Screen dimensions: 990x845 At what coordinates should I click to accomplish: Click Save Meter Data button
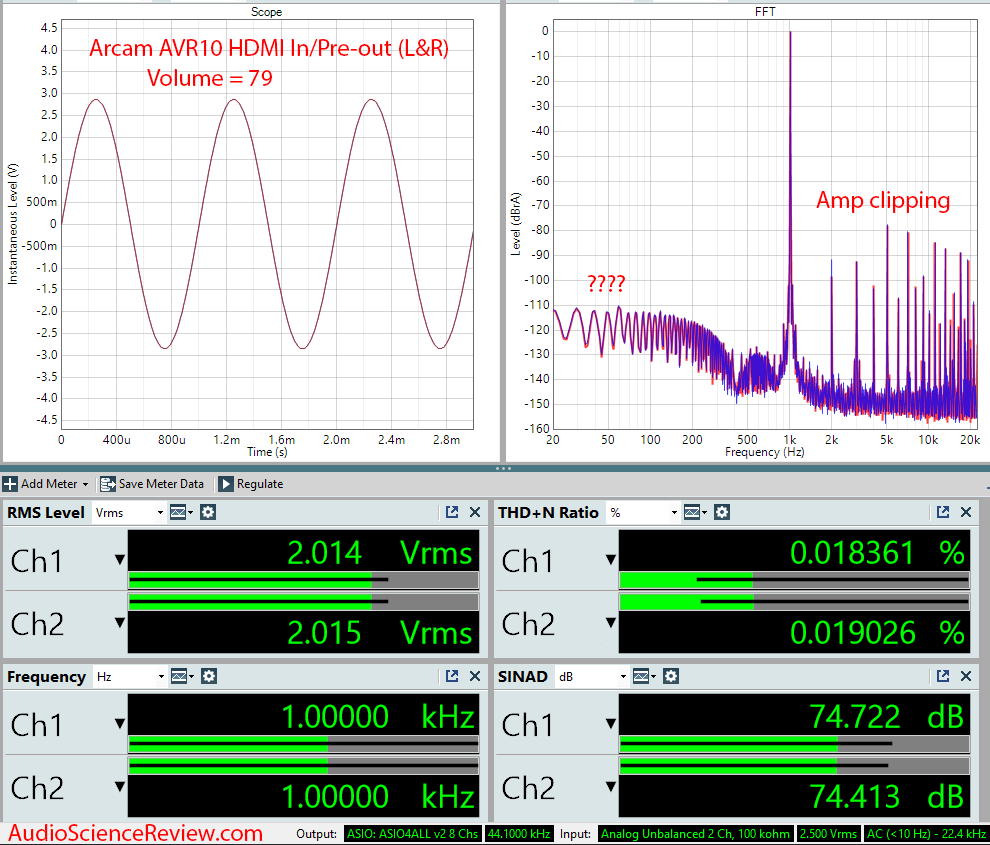[x=152, y=484]
